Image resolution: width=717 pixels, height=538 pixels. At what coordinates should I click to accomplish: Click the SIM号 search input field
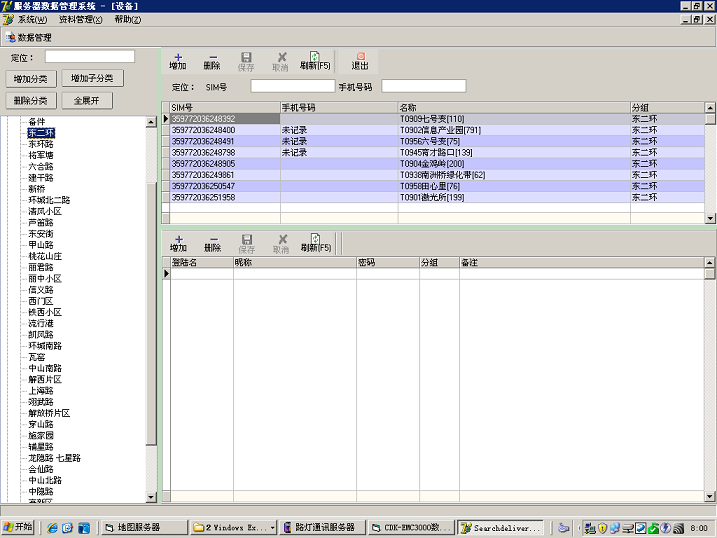point(292,86)
